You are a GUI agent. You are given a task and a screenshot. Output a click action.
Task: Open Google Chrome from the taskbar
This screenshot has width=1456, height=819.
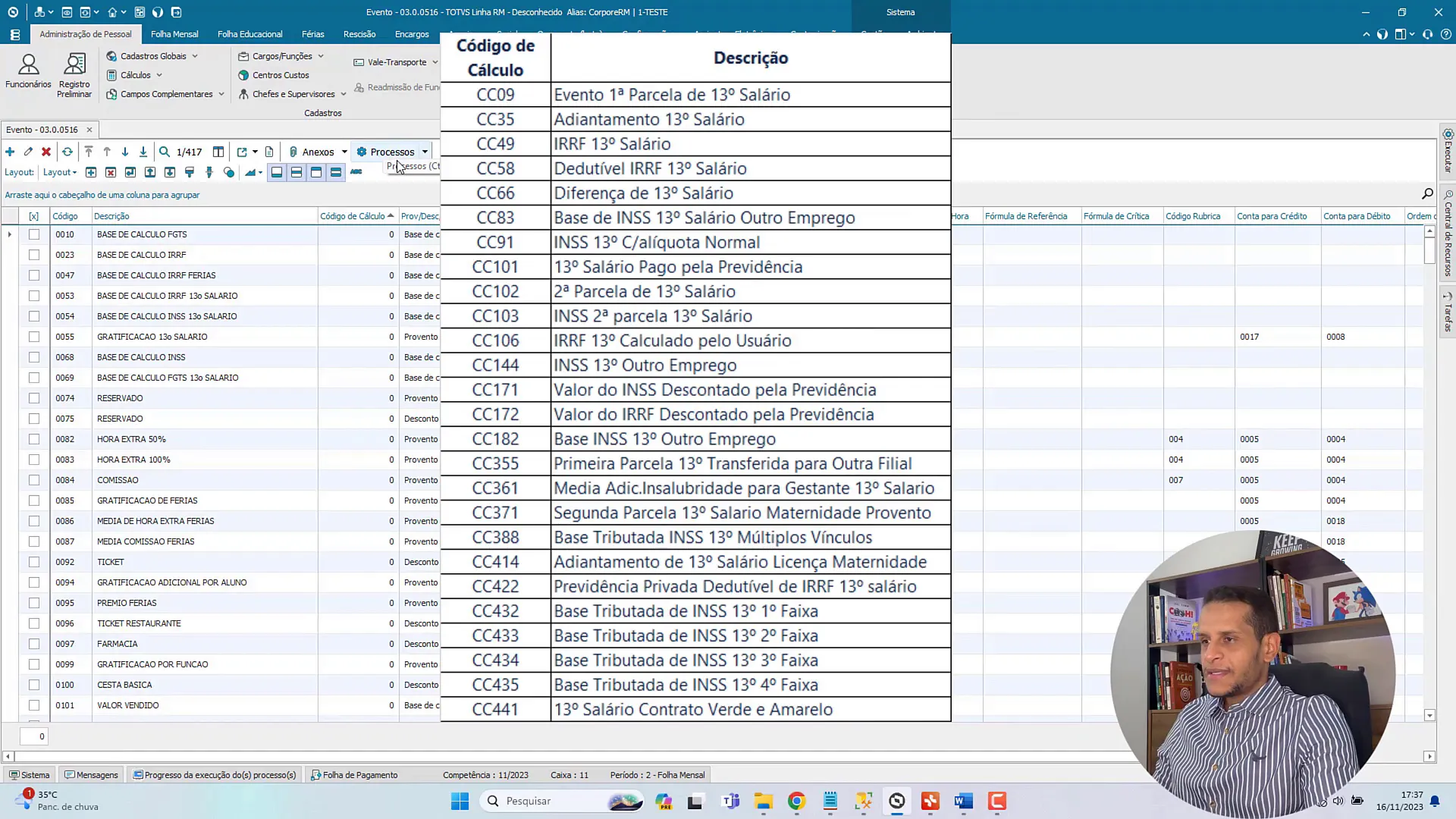[x=796, y=801]
